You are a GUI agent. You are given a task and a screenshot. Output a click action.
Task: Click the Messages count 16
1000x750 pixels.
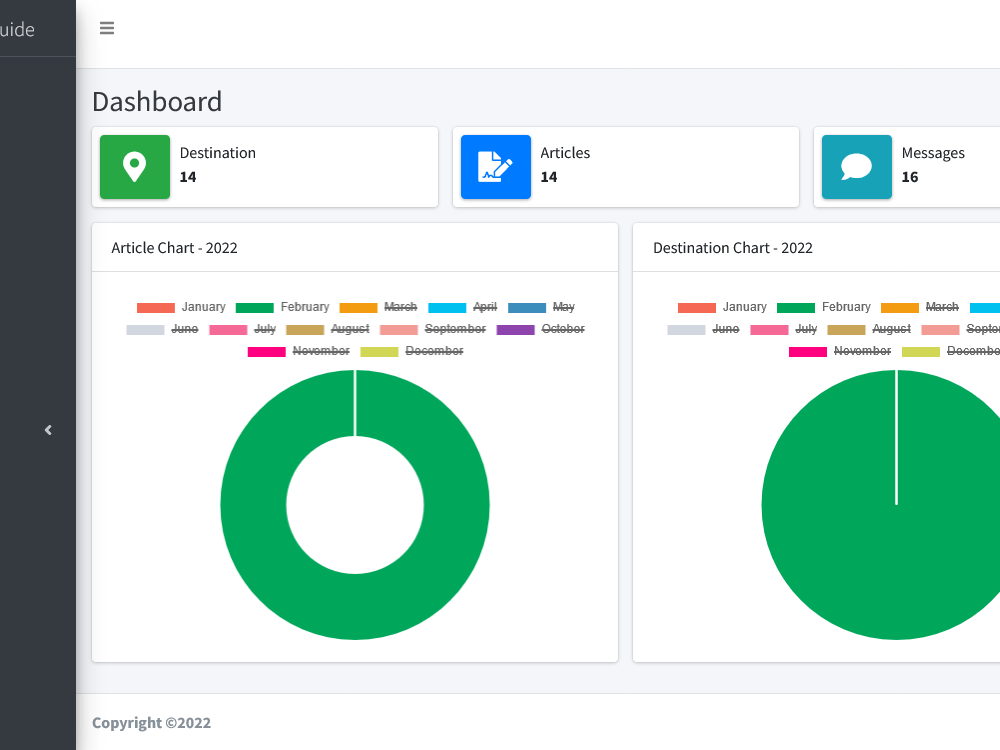910,177
